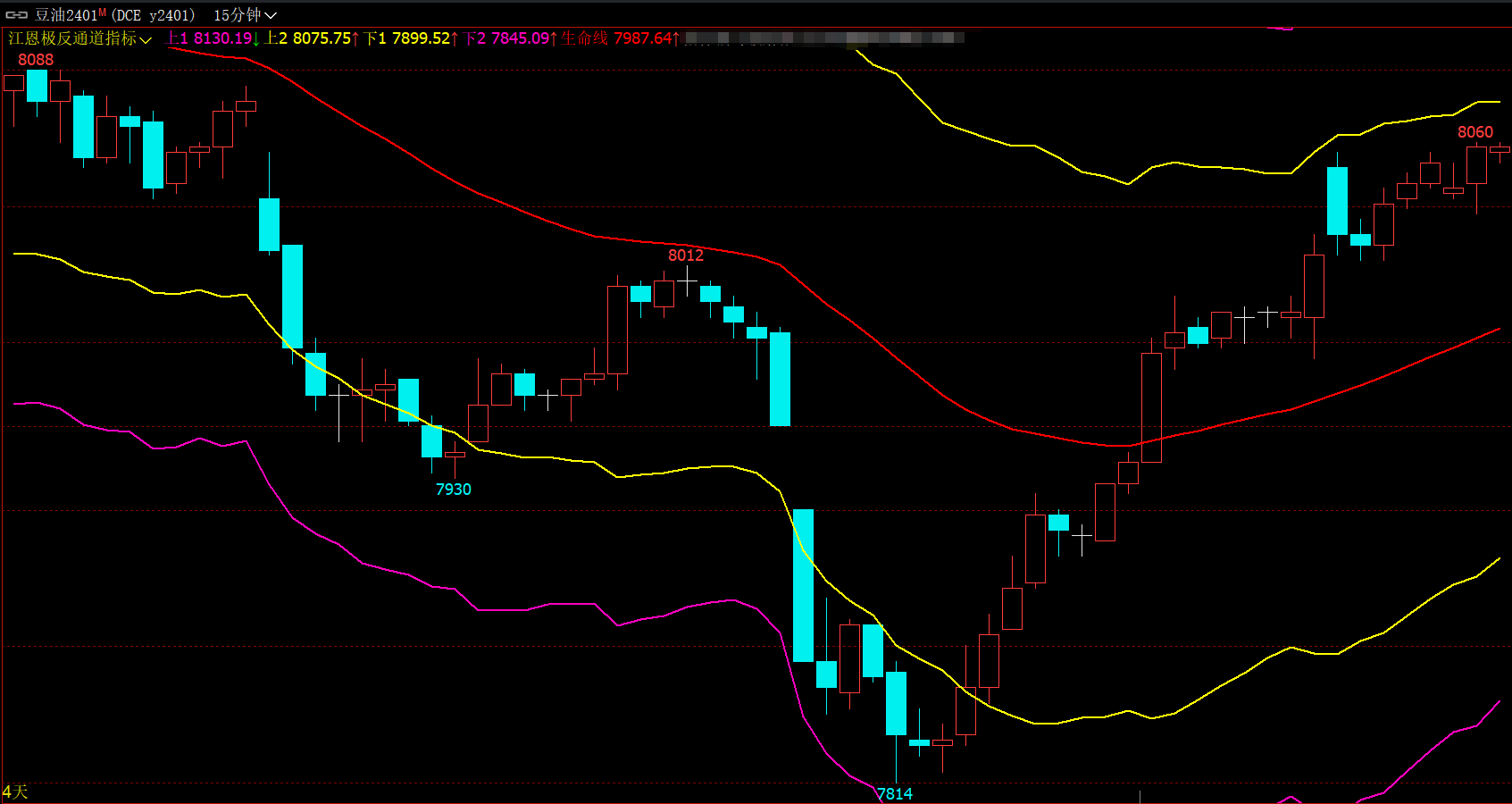Select the 下1 7899.52 indicator value

(x=410, y=38)
